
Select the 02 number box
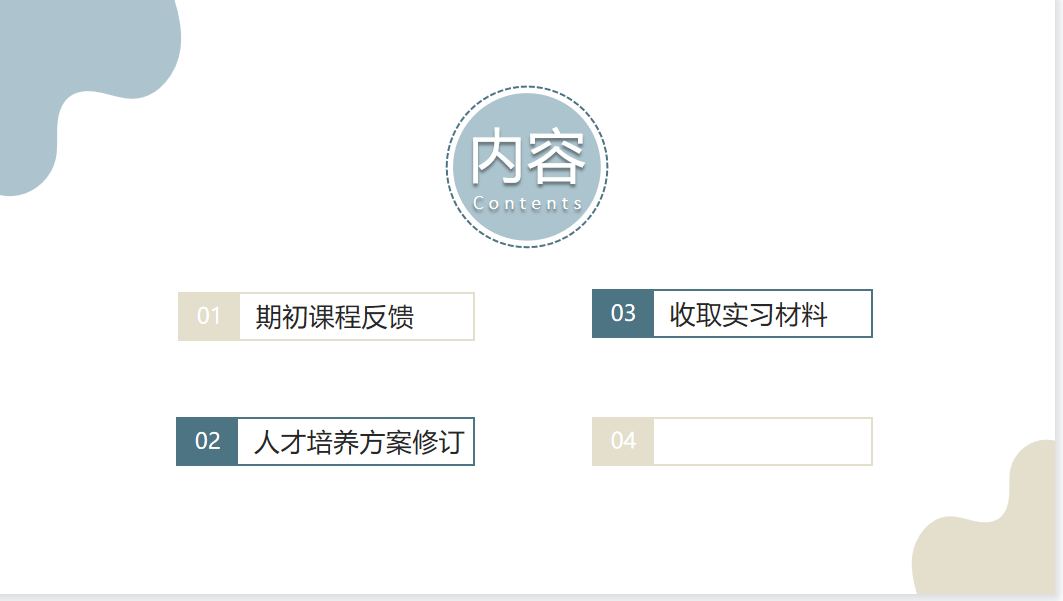[207, 441]
